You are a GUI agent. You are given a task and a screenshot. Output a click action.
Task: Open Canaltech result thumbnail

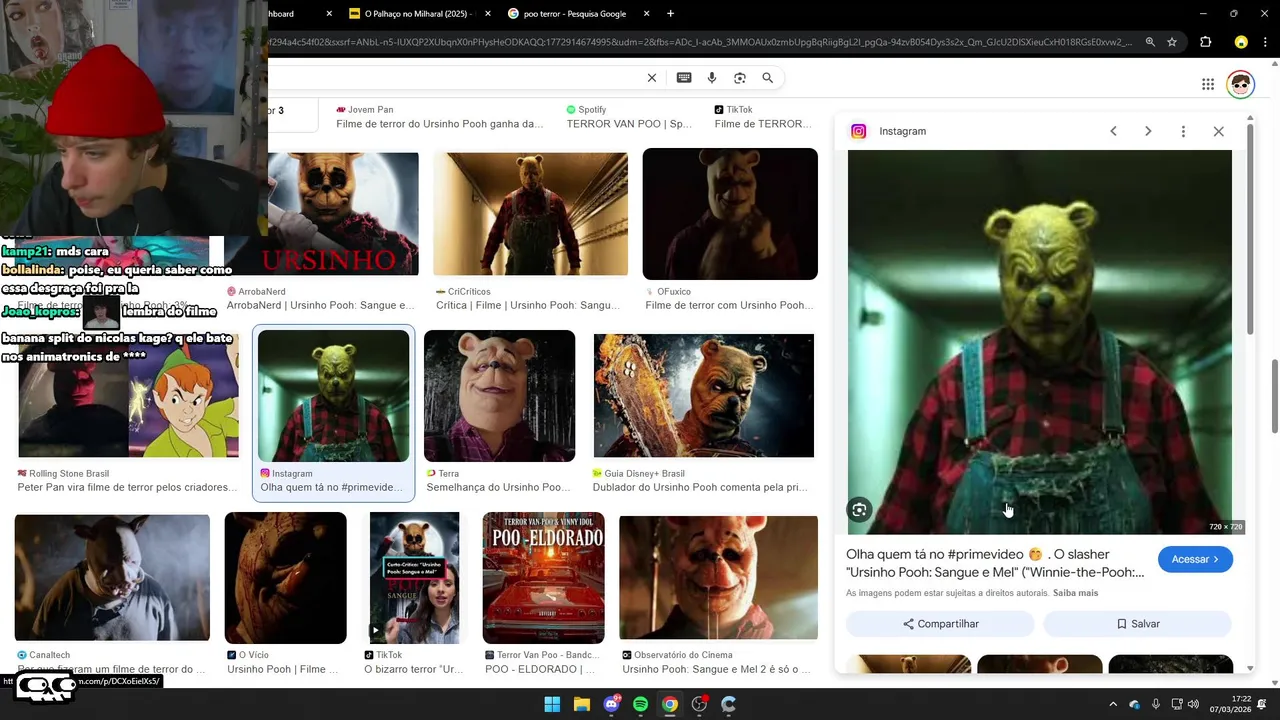[x=112, y=578]
